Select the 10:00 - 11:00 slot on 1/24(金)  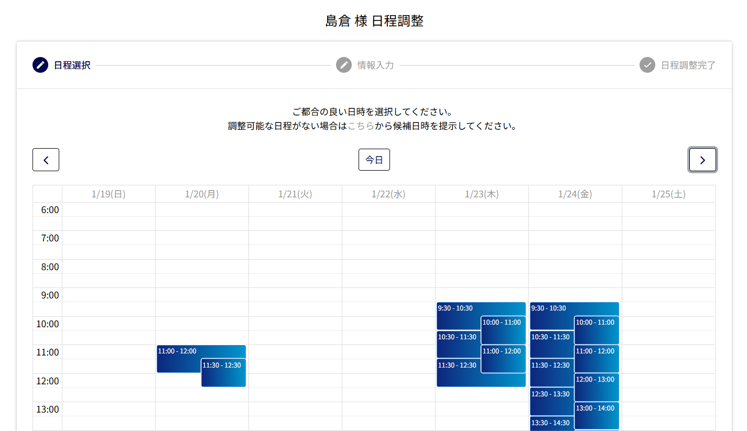click(x=596, y=330)
